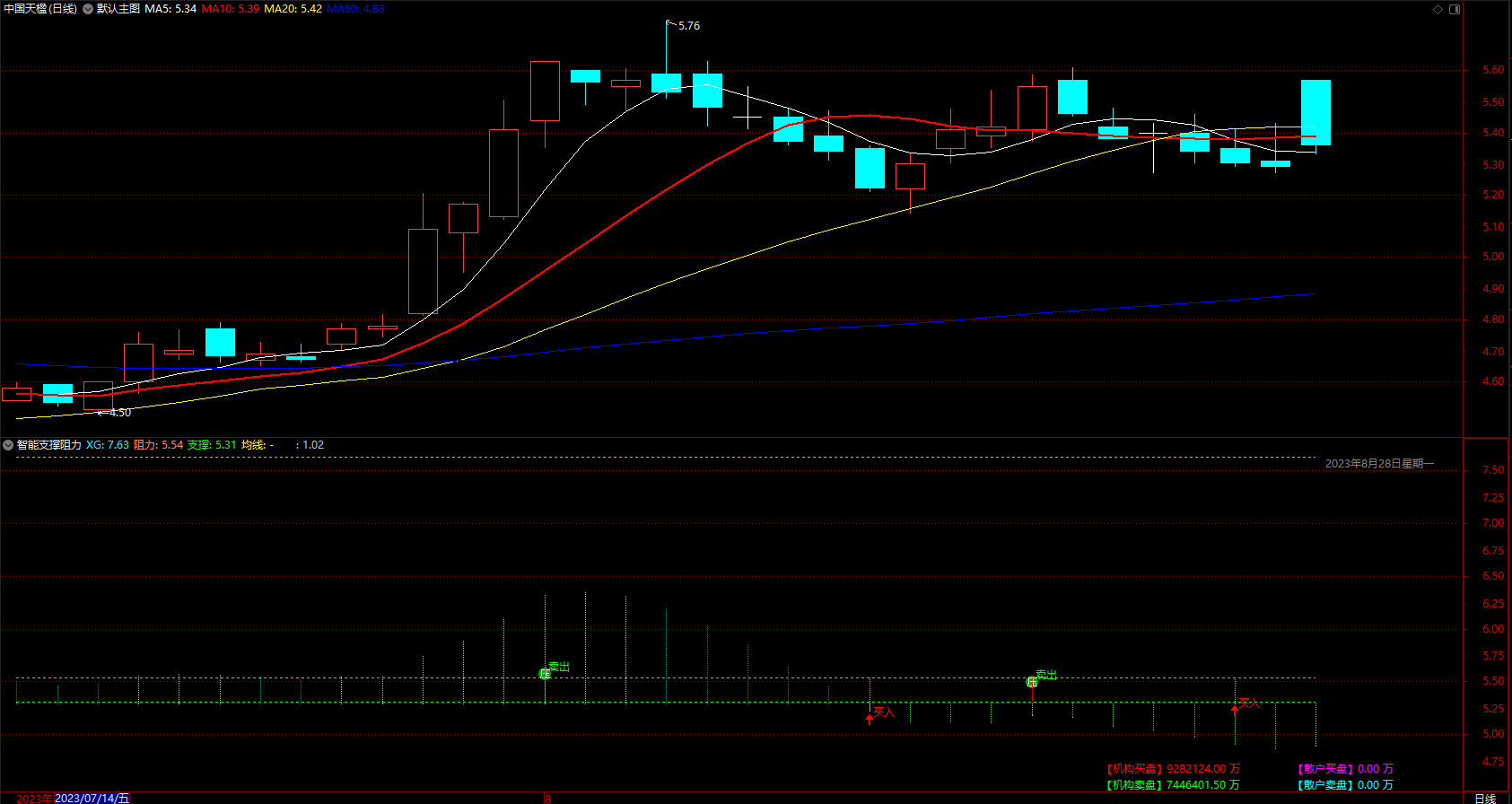Click the tall red hollow candle below 5.60

pyautogui.click(x=545, y=91)
